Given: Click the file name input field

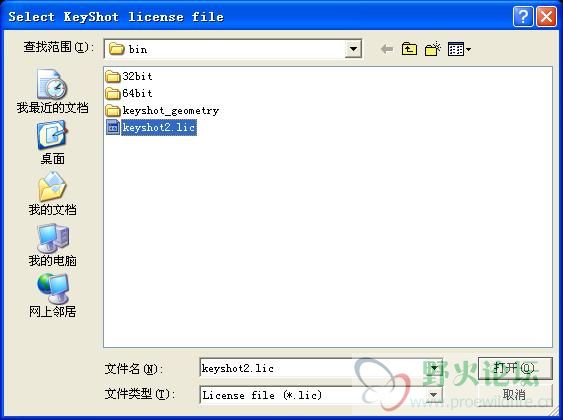Looking at the screenshot, I should [313, 368].
